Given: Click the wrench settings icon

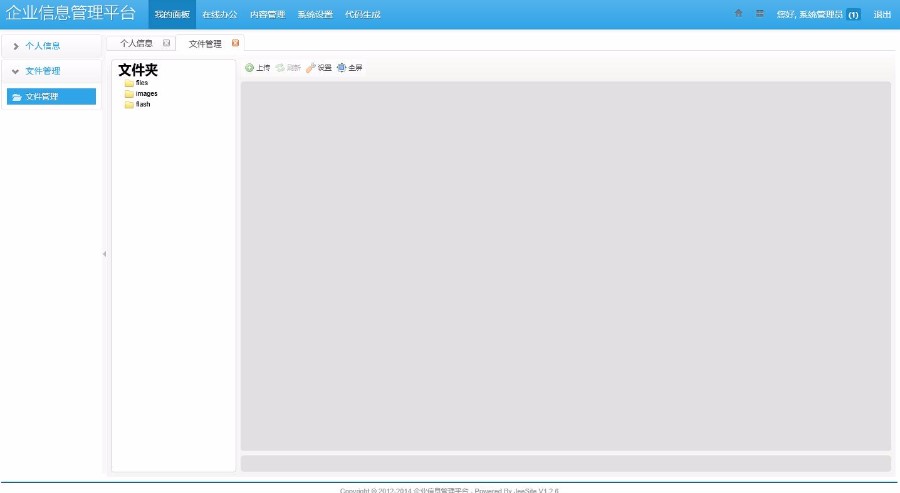Looking at the screenshot, I should tap(311, 68).
